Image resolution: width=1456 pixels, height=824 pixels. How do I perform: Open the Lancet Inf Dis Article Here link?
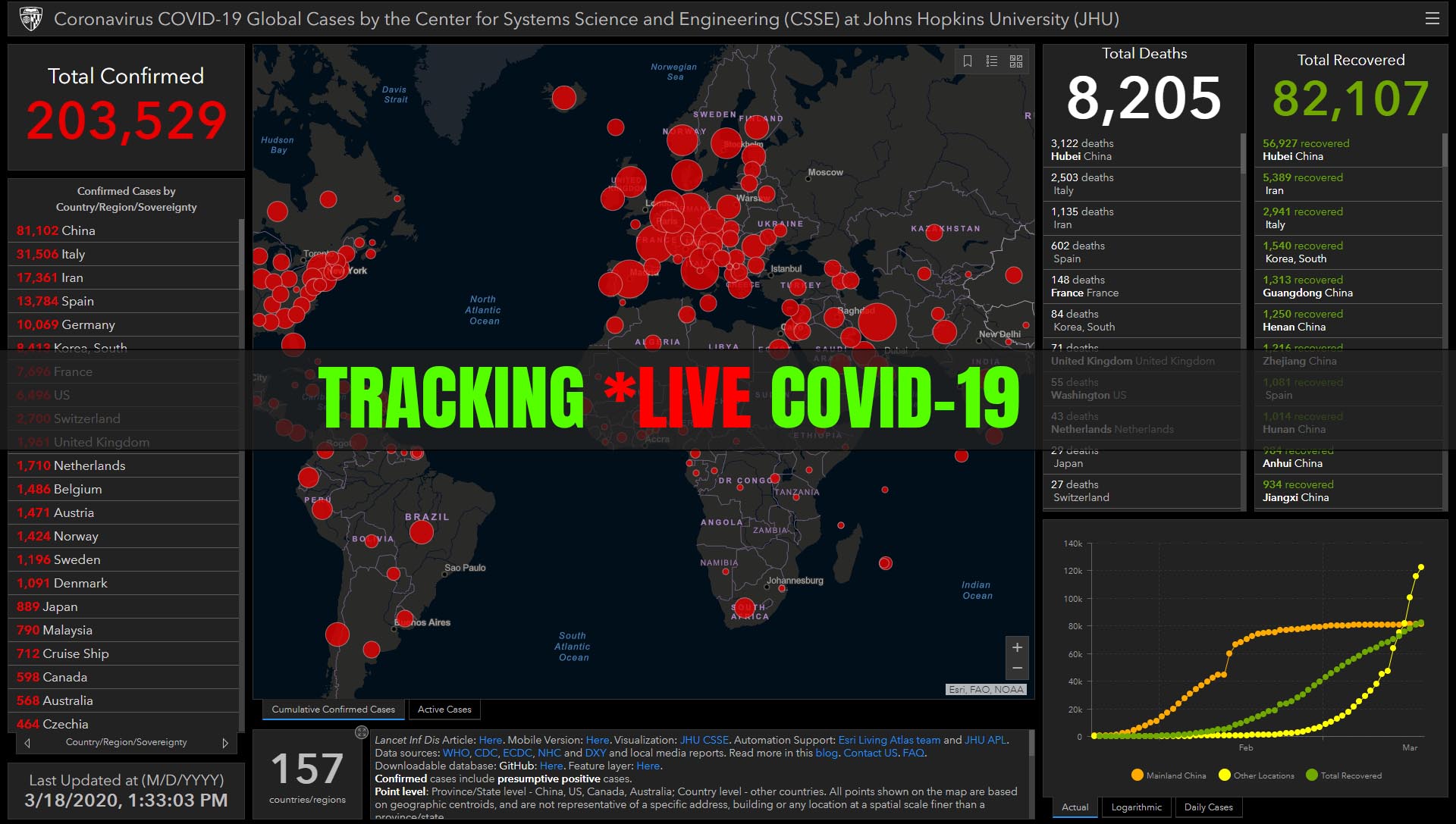(490, 740)
